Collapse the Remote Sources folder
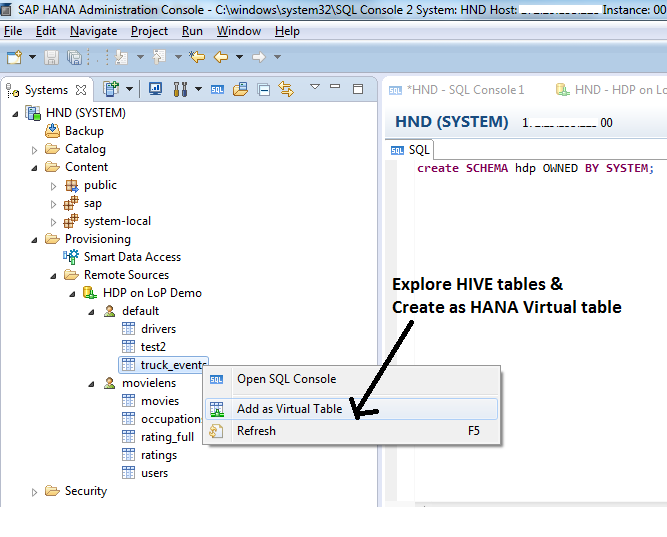This screenshot has height=537, width=667. click(53, 276)
